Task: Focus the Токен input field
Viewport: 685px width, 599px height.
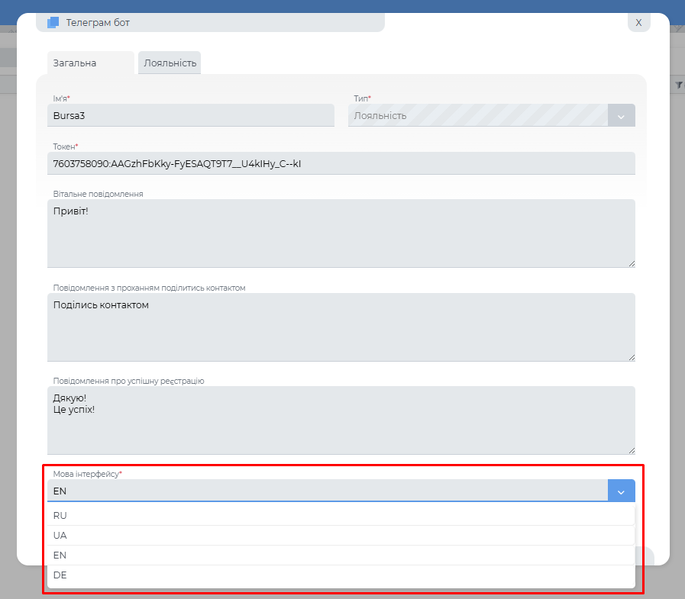Action: click(340, 163)
